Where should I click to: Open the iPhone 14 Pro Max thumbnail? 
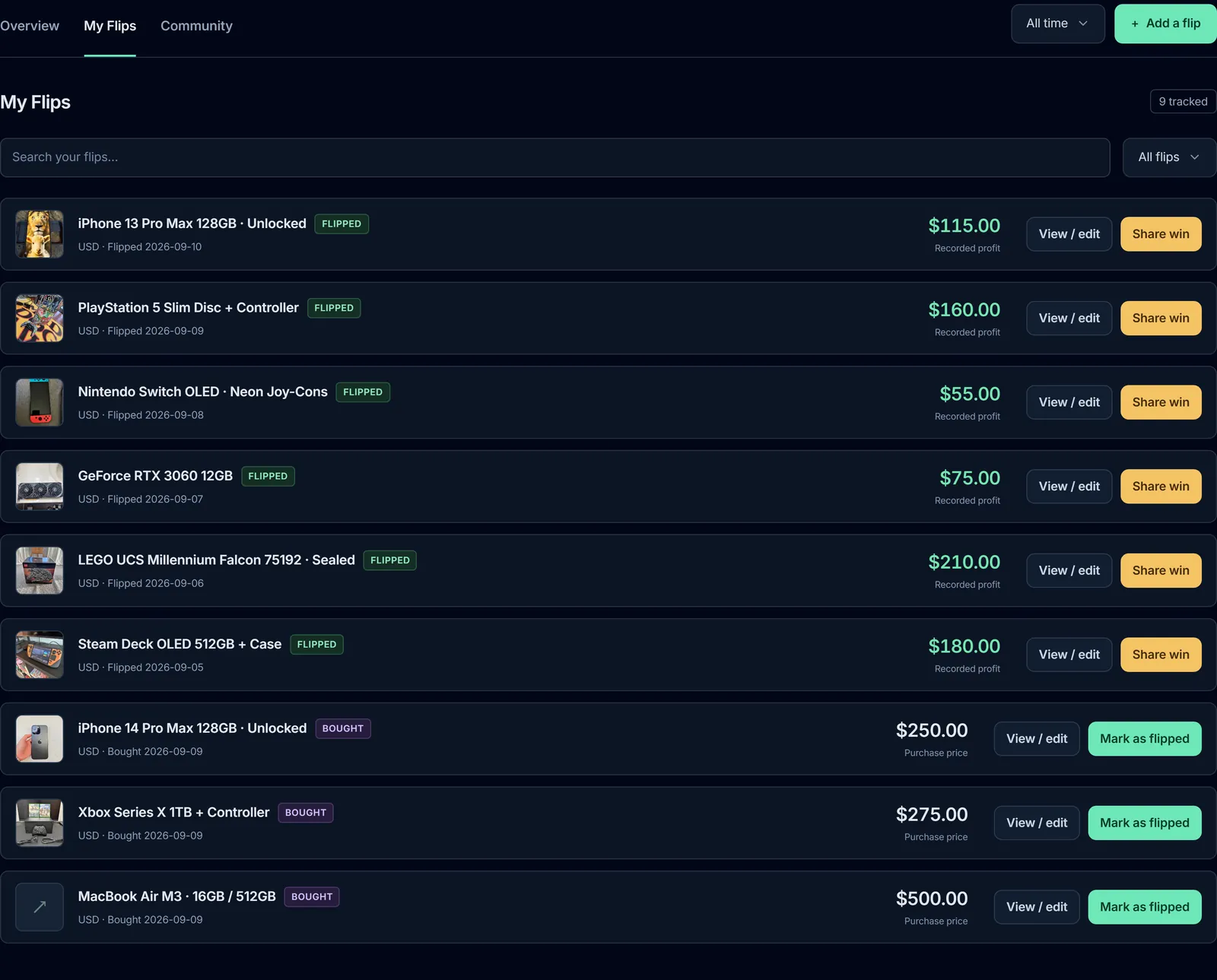pos(40,739)
